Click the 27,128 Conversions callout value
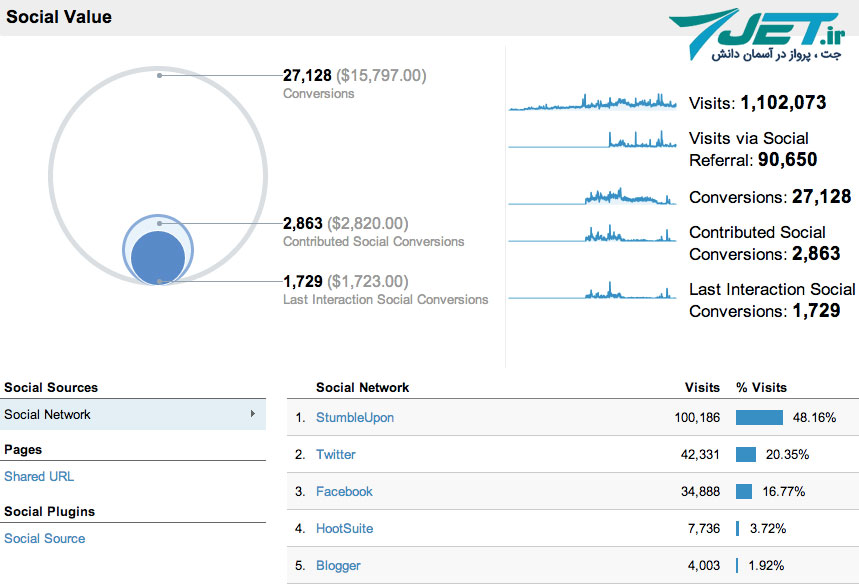 (307, 75)
